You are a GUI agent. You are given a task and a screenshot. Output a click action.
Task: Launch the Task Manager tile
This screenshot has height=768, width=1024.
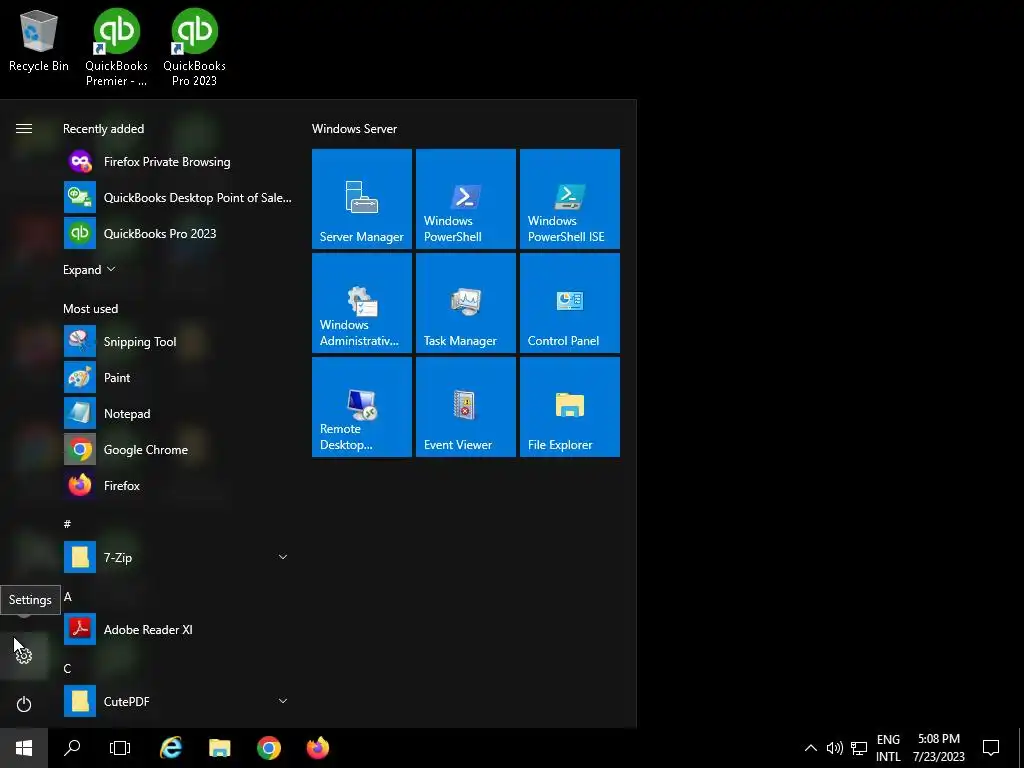[x=466, y=303]
